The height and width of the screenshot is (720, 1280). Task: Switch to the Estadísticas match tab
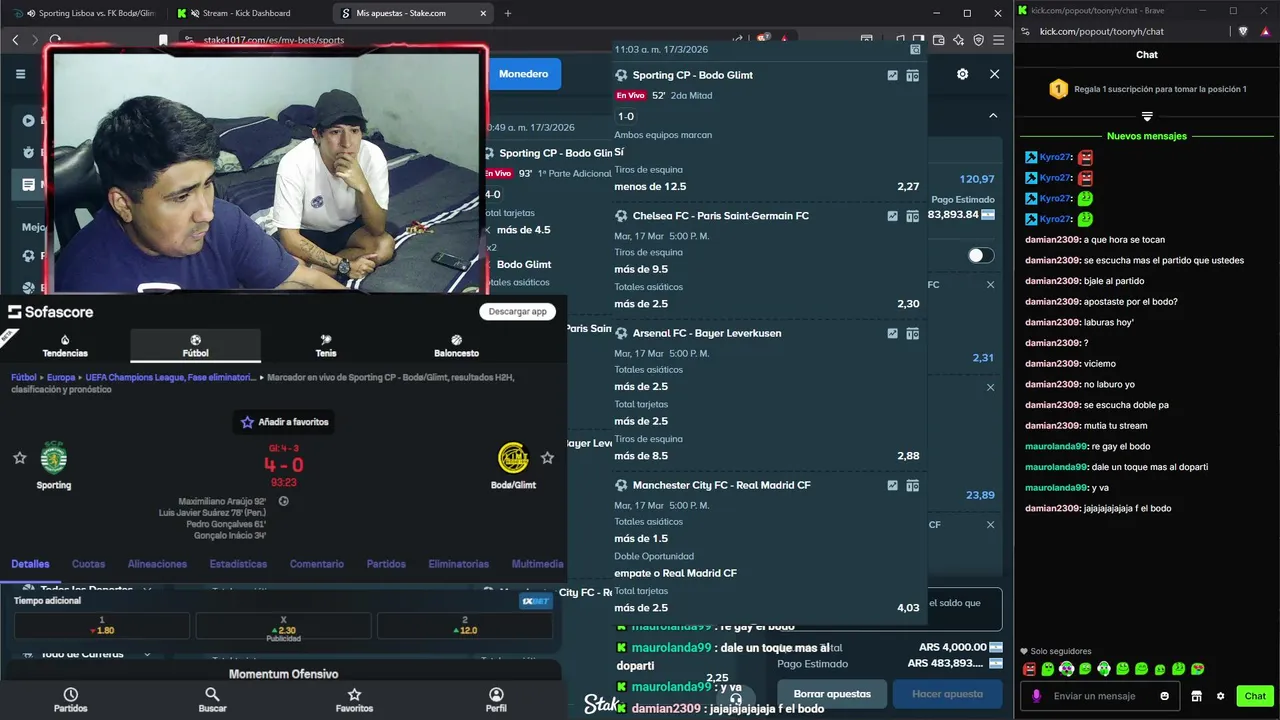(238, 564)
